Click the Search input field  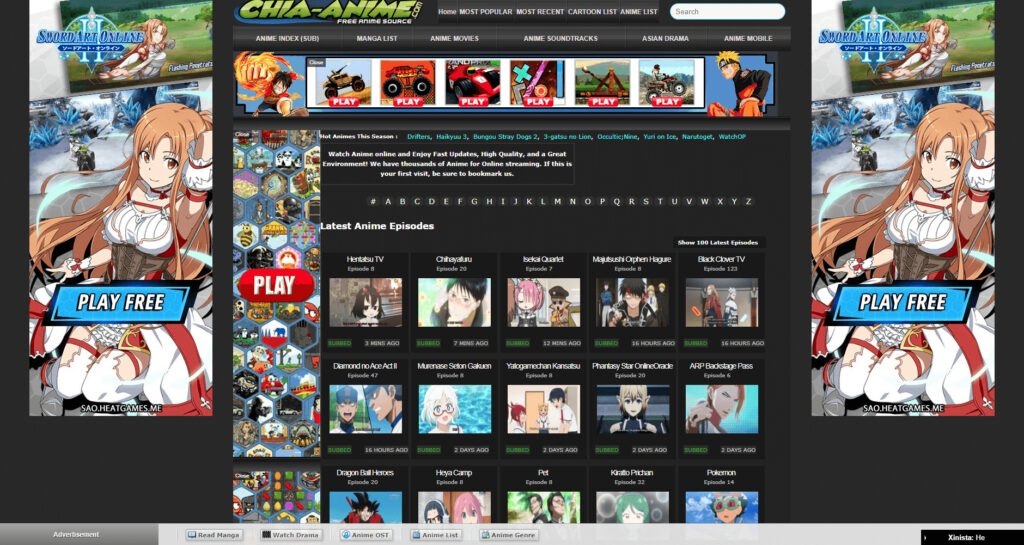(x=728, y=11)
